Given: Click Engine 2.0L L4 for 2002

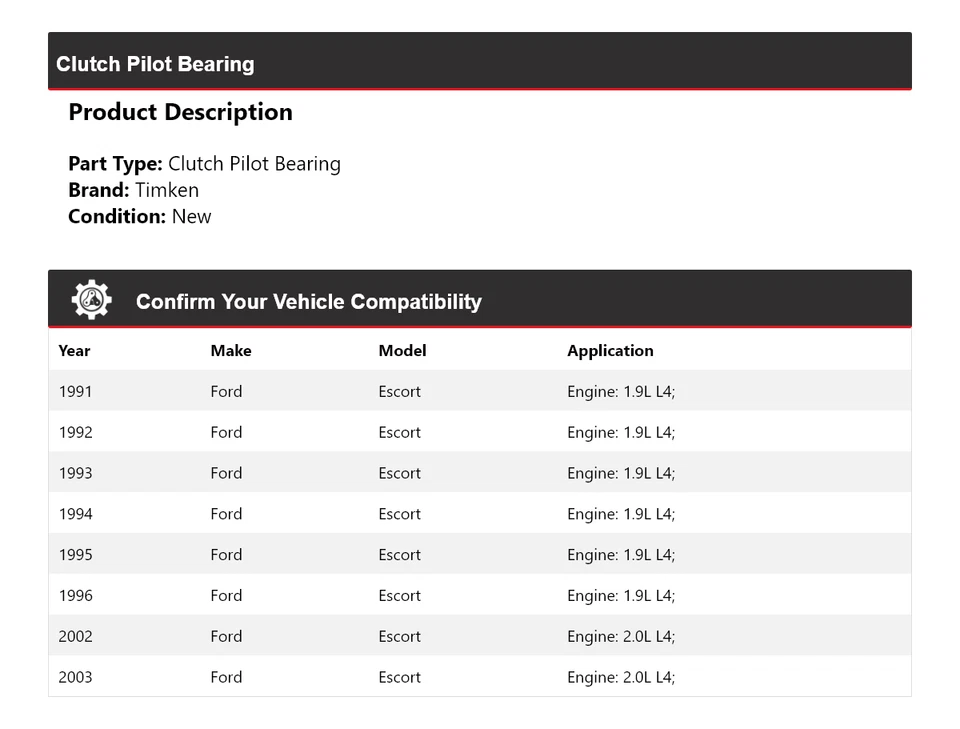Looking at the screenshot, I should coord(621,637).
